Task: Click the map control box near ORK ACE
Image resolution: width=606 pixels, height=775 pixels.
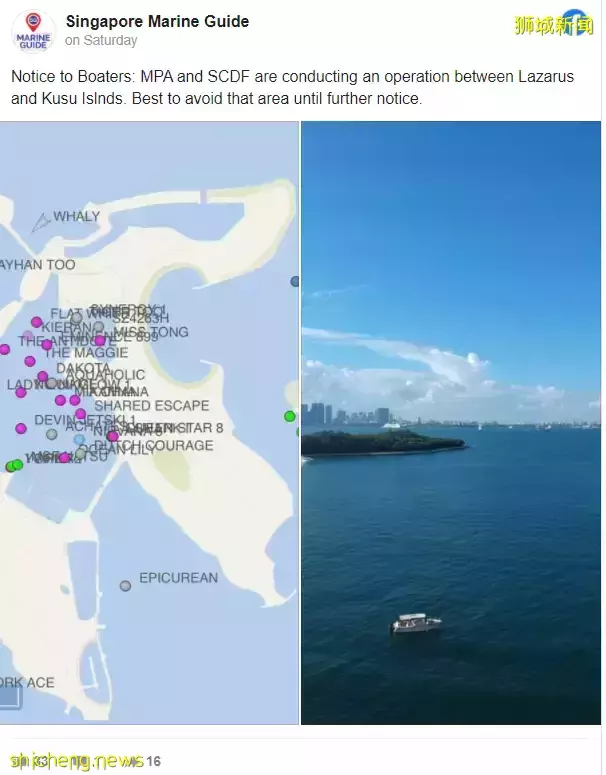Action: point(11,698)
